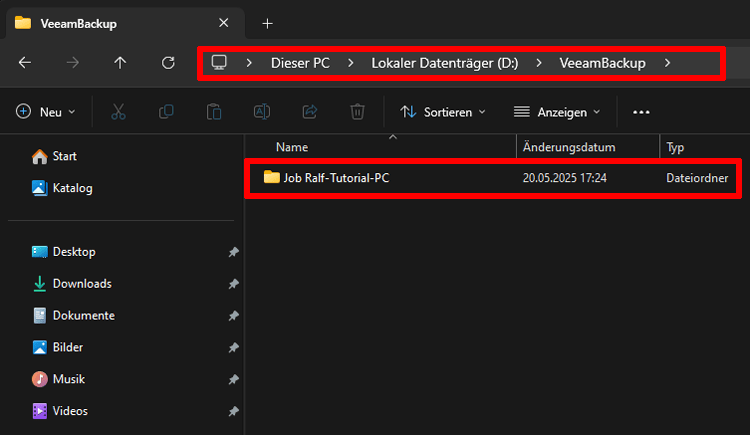Image resolution: width=750 pixels, height=435 pixels.
Task: Click the Dateiordner type cell
Action: click(697, 178)
